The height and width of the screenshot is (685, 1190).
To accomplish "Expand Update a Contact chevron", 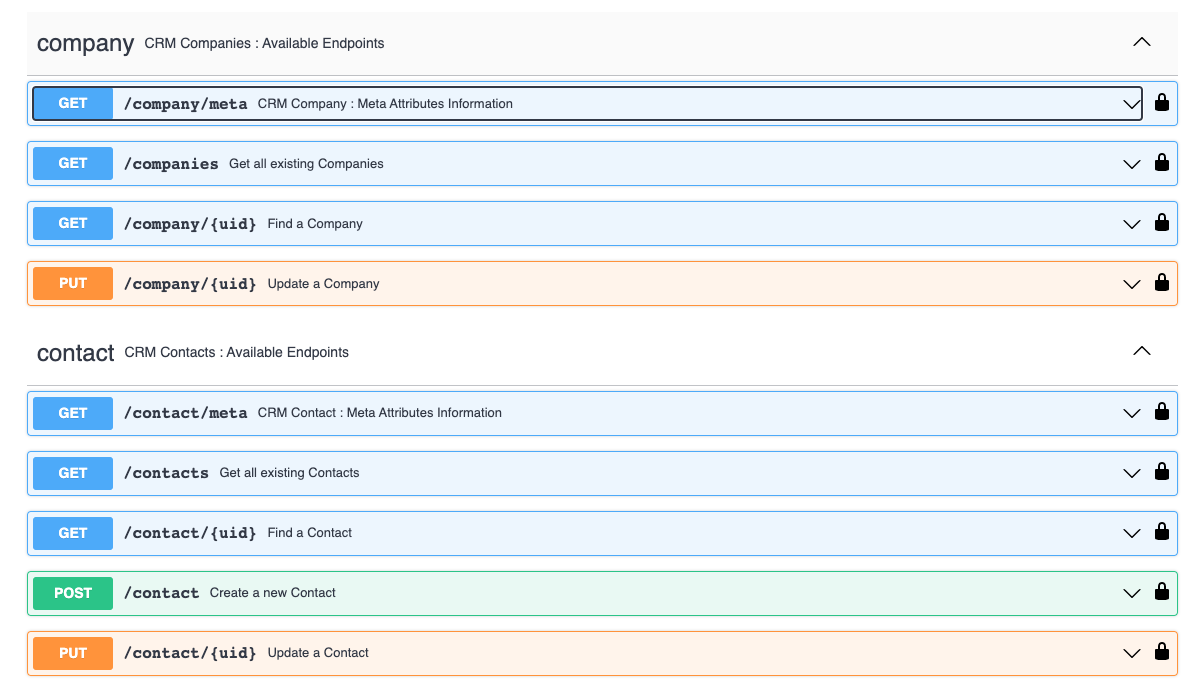I will (x=1132, y=653).
